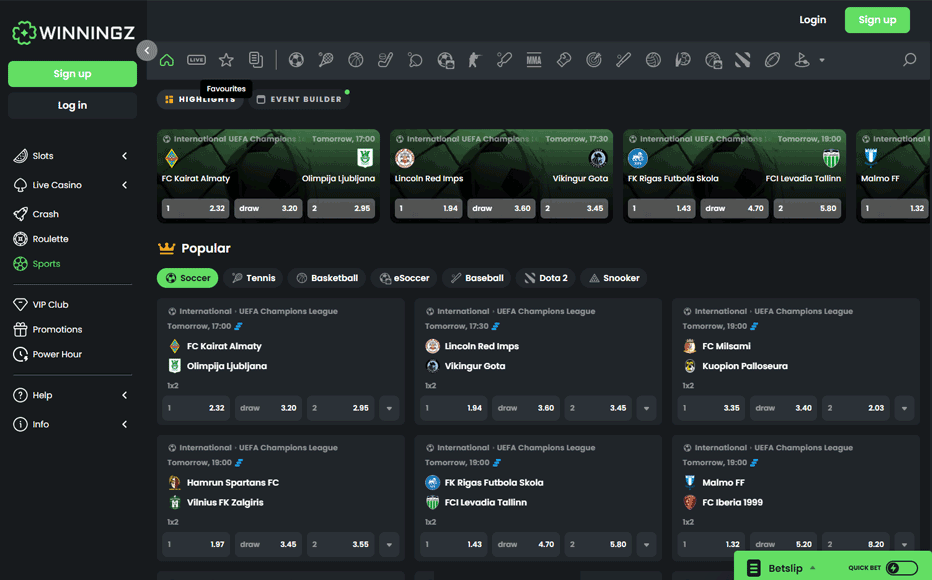Open the LIVE events icon
This screenshot has height=580, width=932.
[x=196, y=60]
